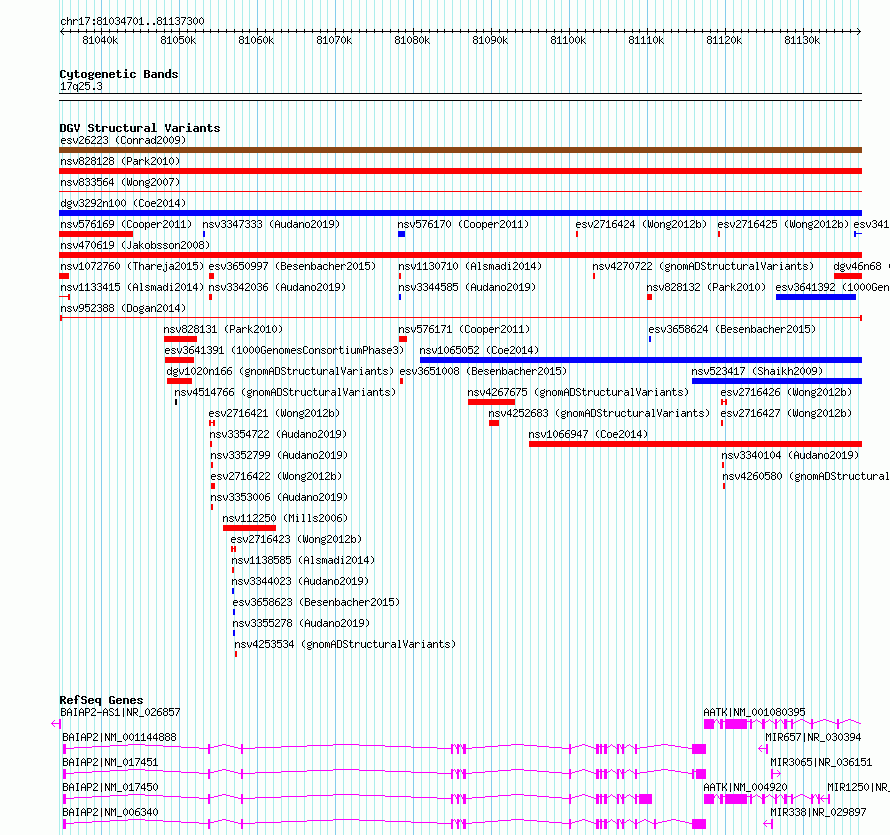Viewport: 890px width, 835px height.
Task: Click the red nsv112250 variant bar
Action: (249, 528)
